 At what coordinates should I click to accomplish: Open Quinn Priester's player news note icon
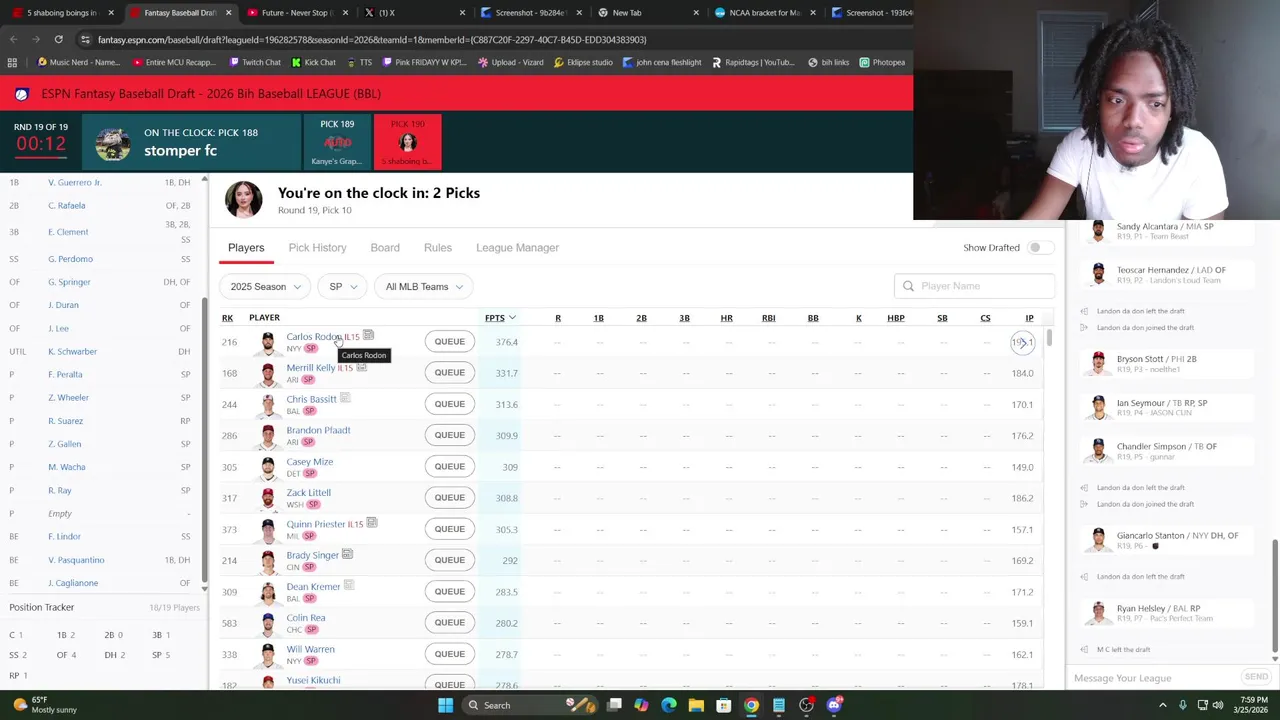coord(371,523)
